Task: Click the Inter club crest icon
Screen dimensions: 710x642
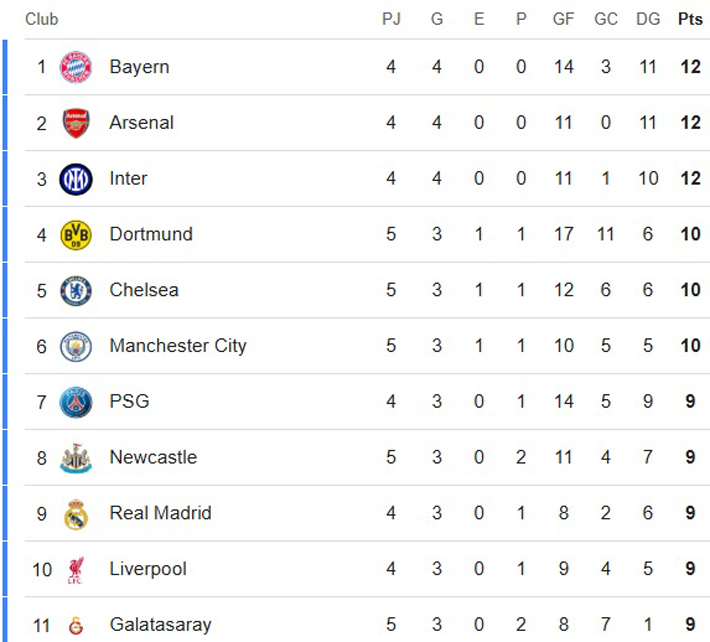Action: (x=75, y=179)
